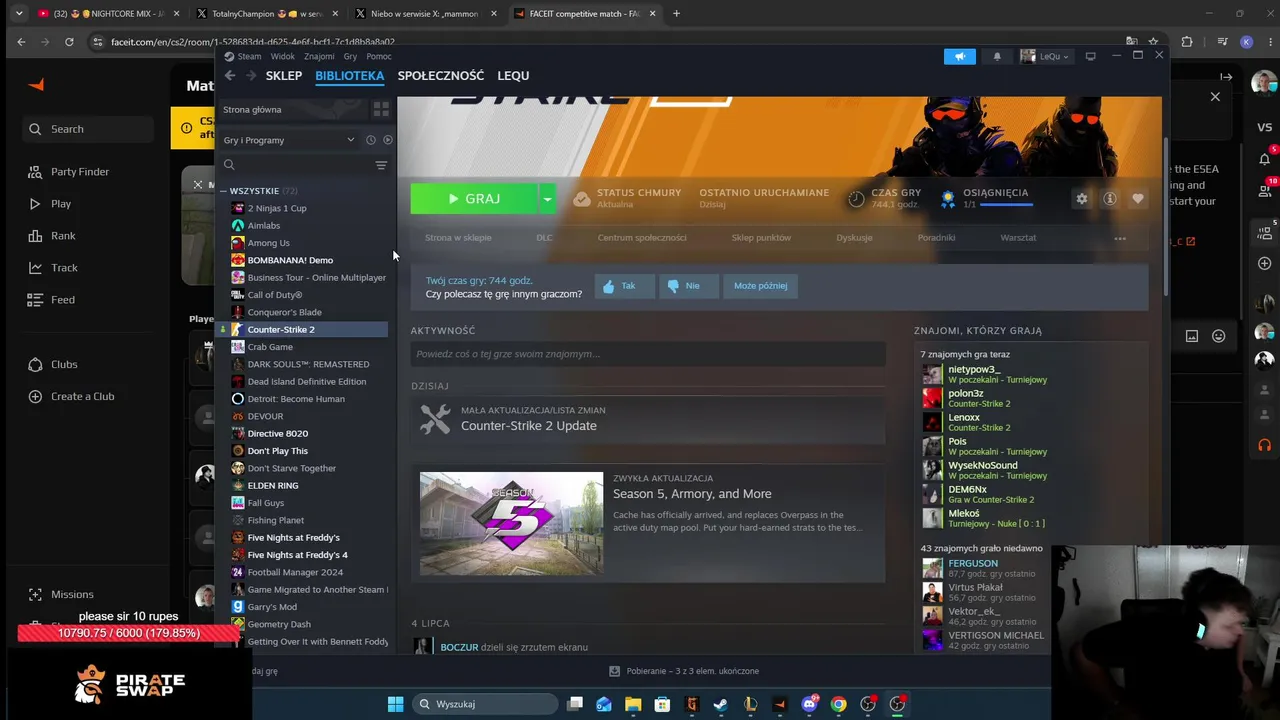Open Steam big picture mode icon
The width and height of the screenshot is (1280, 720).
point(1091,56)
